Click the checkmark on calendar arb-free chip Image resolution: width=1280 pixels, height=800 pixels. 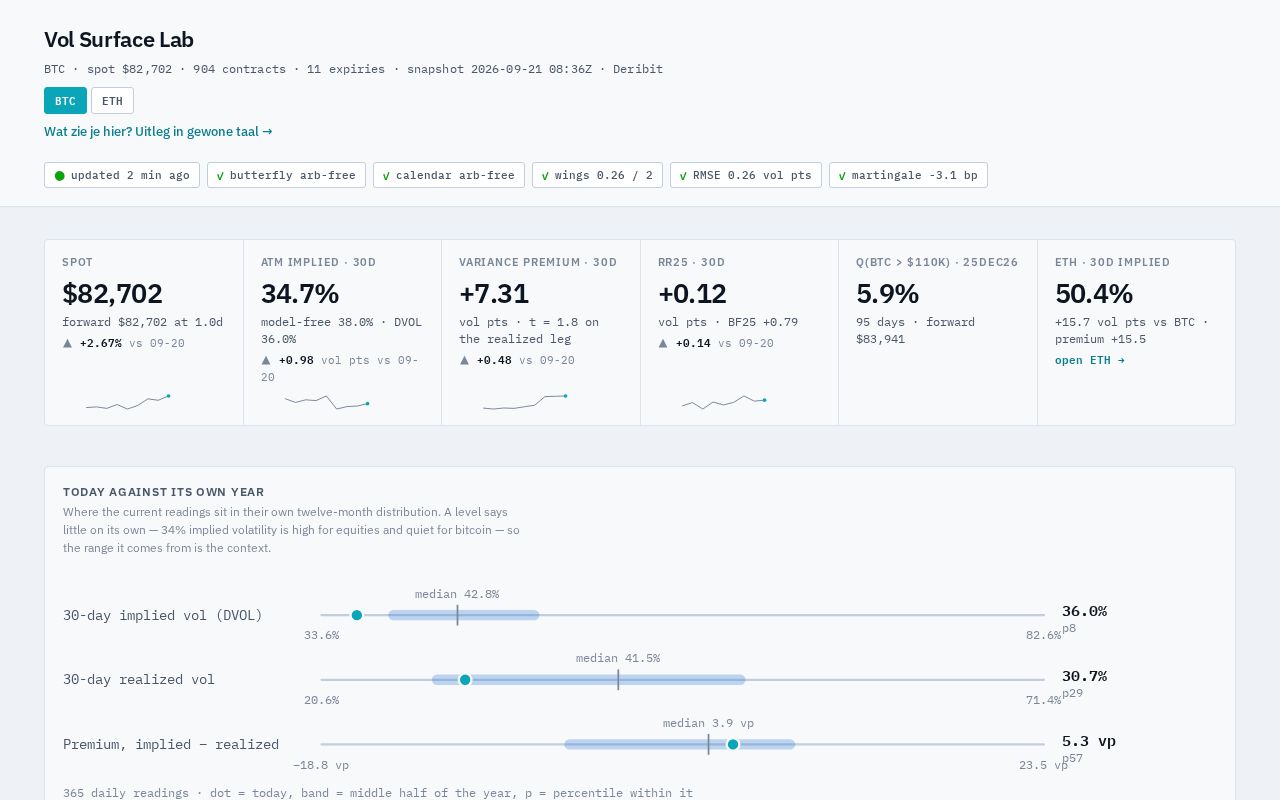pos(386,176)
